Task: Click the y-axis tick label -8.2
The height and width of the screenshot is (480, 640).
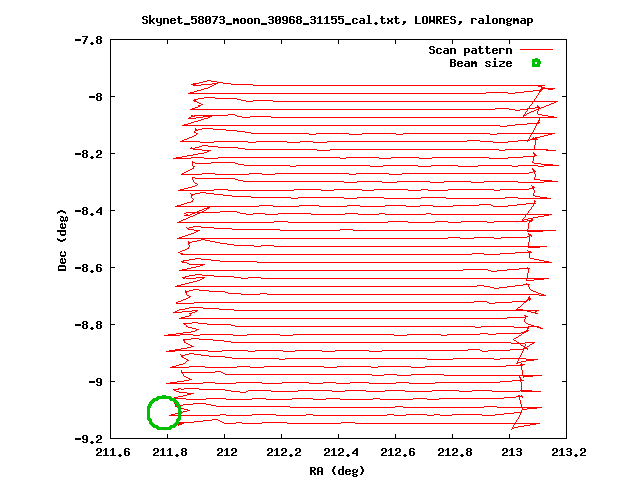Action: [x=88, y=154]
